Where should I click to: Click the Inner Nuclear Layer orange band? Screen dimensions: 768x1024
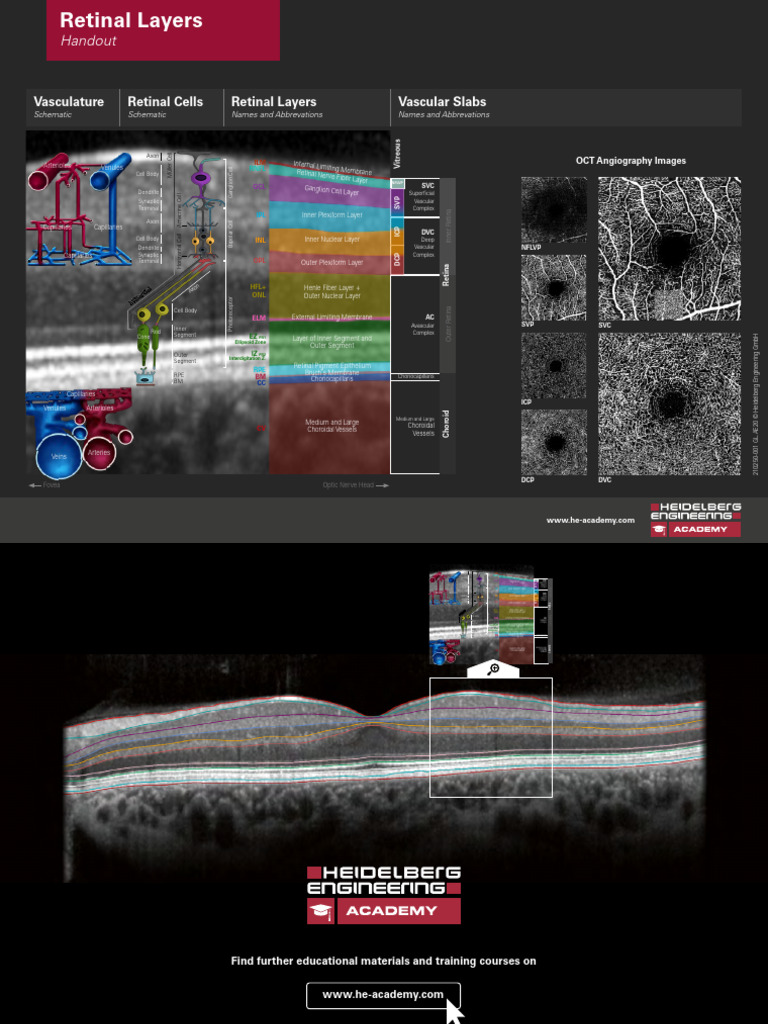(x=330, y=240)
